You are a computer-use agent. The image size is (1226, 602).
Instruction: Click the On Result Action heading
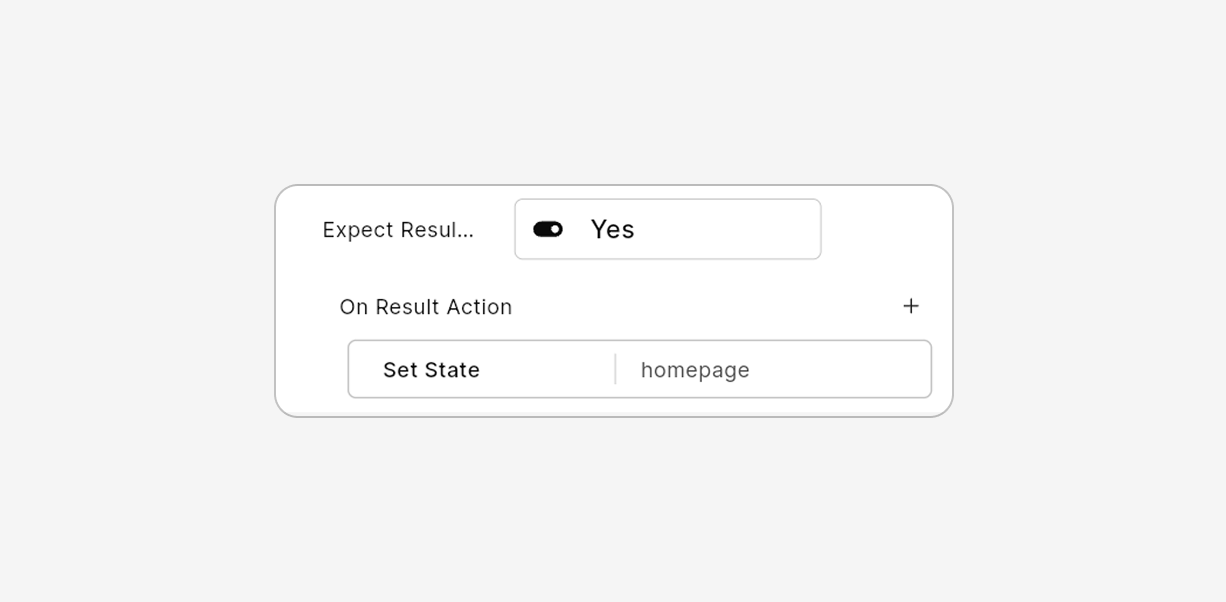point(426,307)
